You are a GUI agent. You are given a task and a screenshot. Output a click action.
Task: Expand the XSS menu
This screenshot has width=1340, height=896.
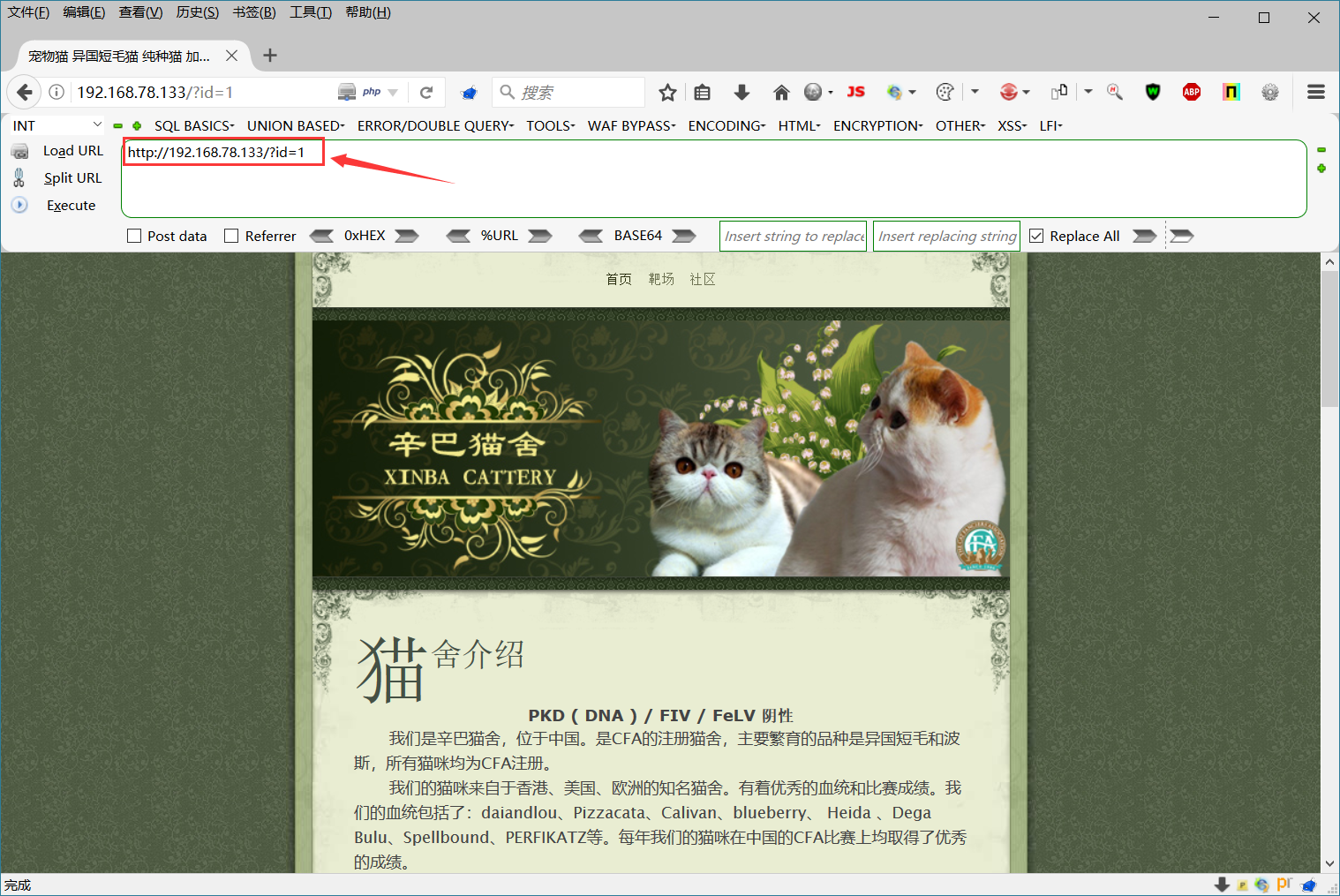[x=1013, y=125]
